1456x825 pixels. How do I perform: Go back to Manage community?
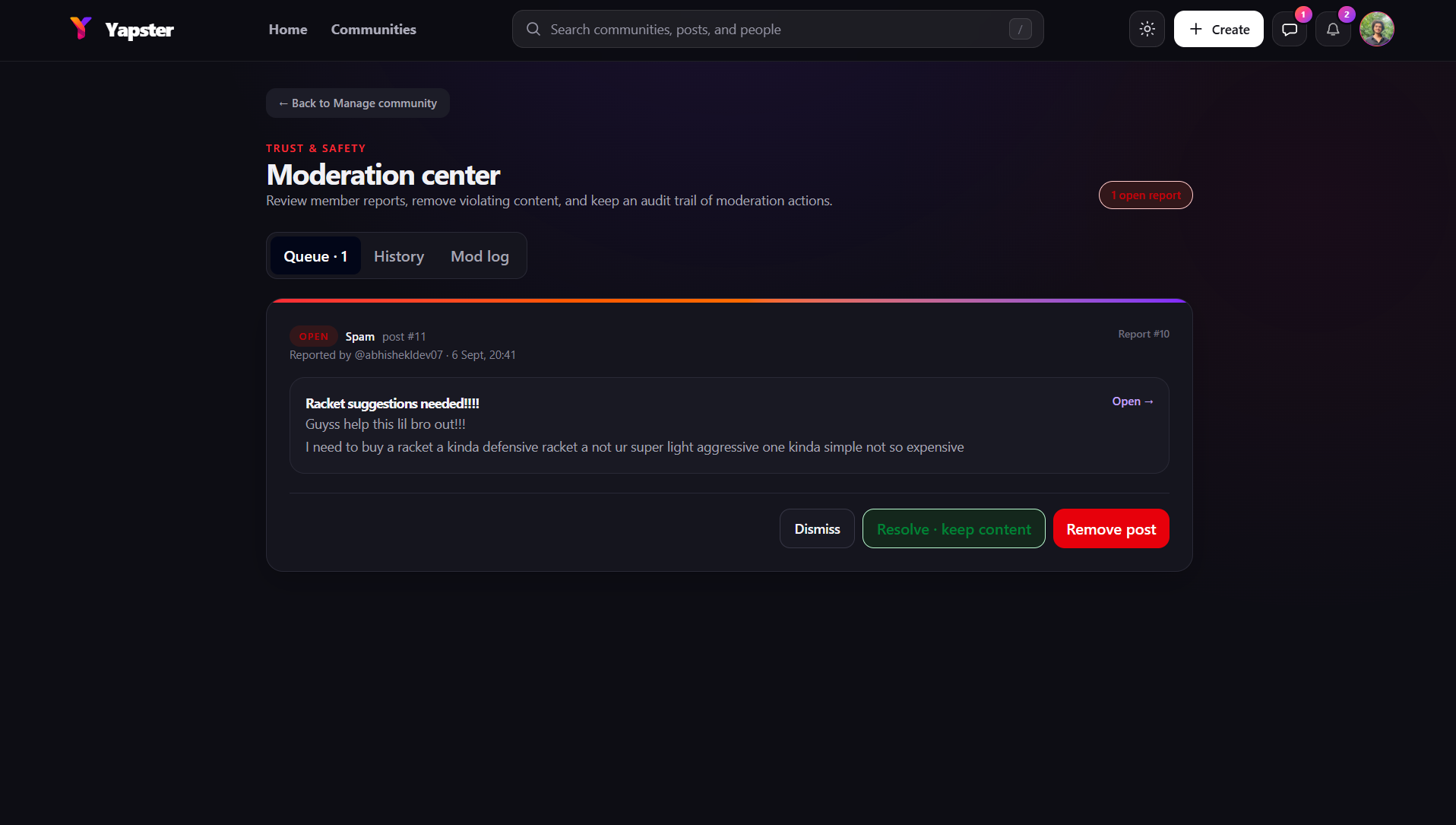click(358, 103)
